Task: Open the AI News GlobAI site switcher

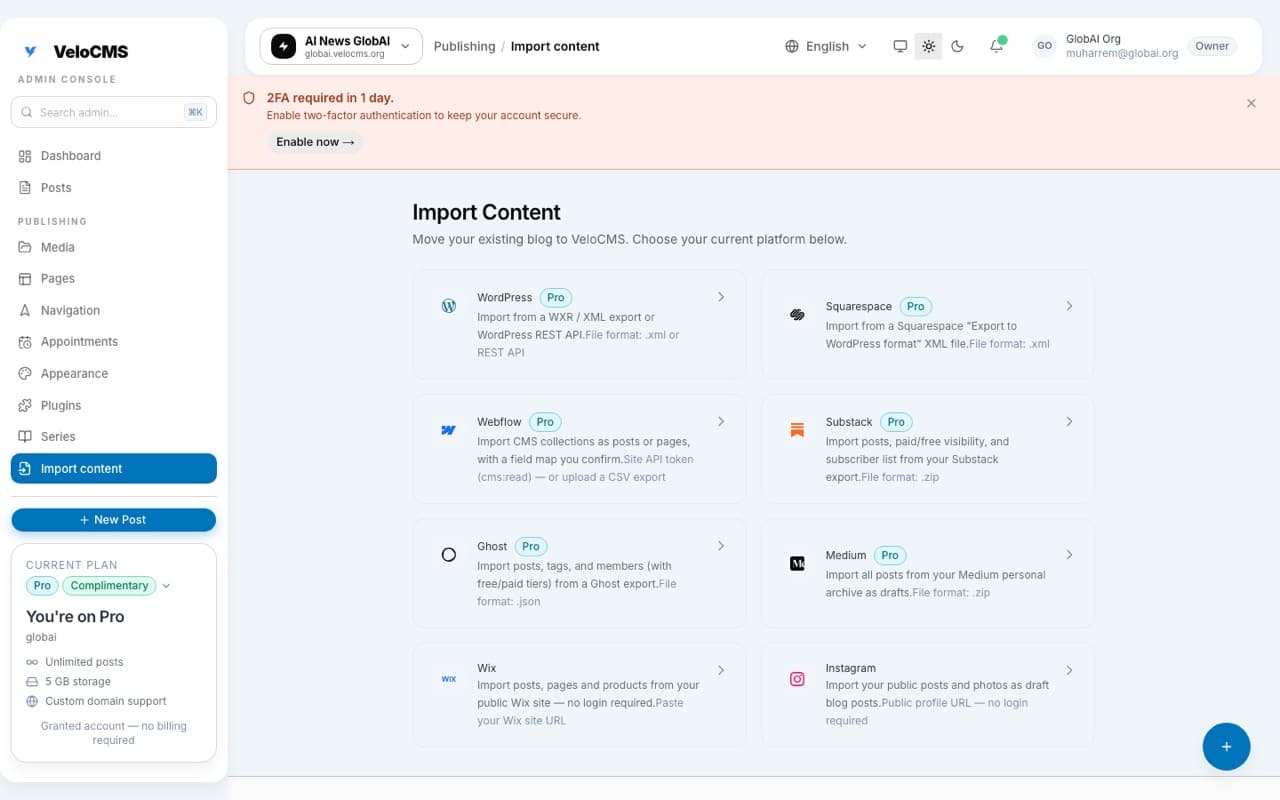Action: pyautogui.click(x=341, y=46)
